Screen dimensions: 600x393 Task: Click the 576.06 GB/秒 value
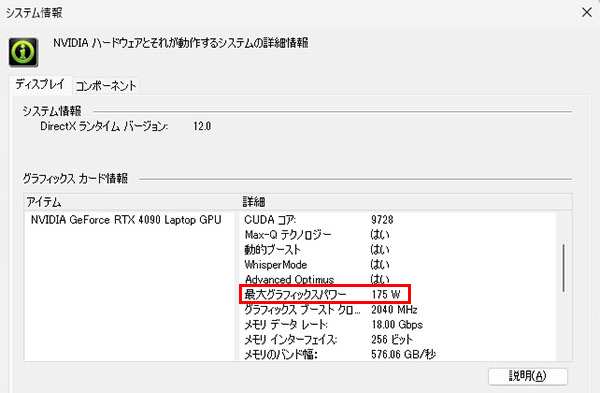click(403, 354)
